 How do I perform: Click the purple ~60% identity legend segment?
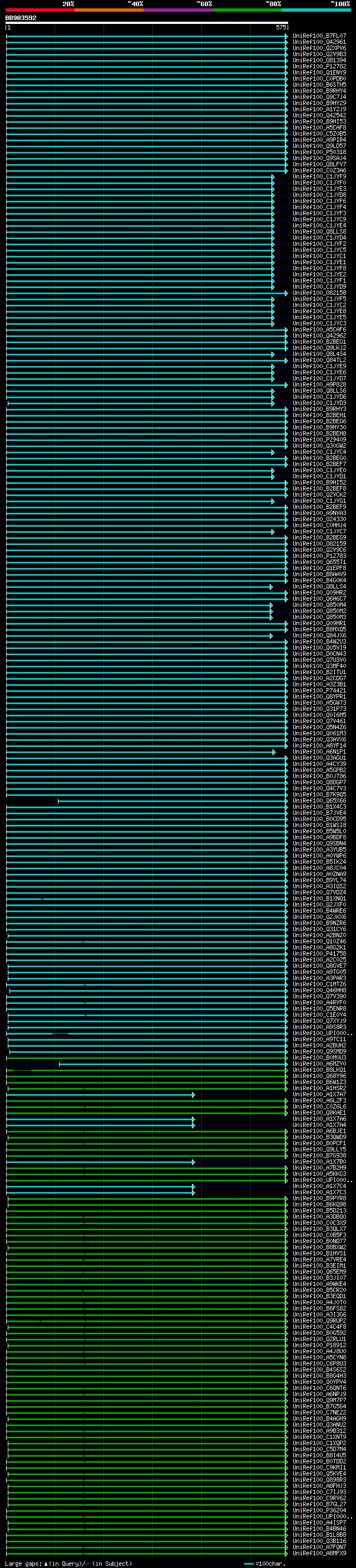pos(177,10)
